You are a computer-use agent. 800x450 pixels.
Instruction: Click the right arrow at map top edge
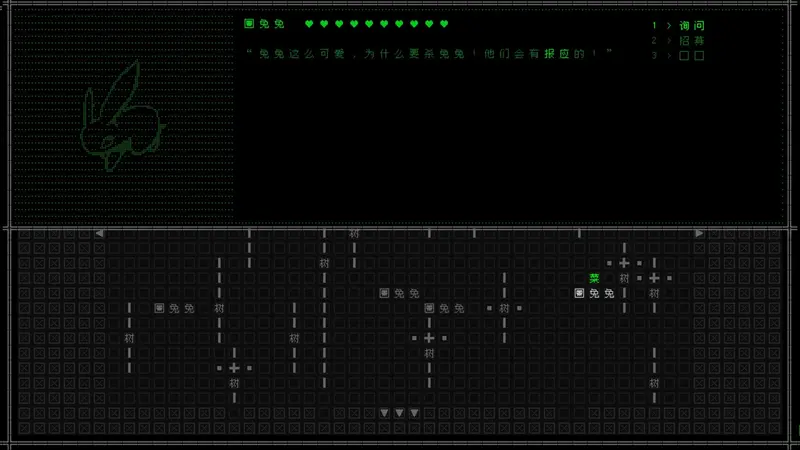[x=699, y=233]
